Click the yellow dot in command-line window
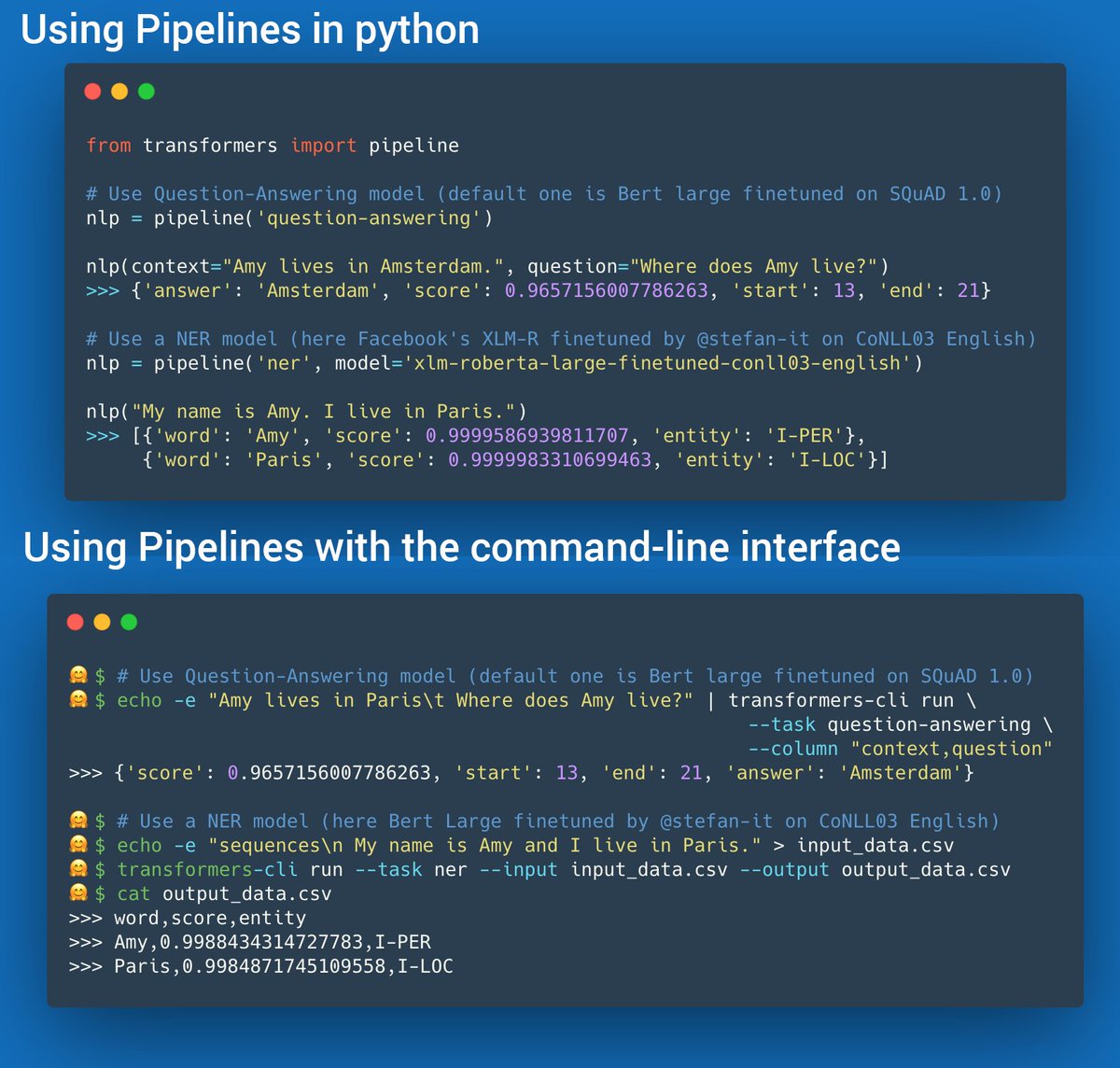1120x1068 pixels. 103,622
